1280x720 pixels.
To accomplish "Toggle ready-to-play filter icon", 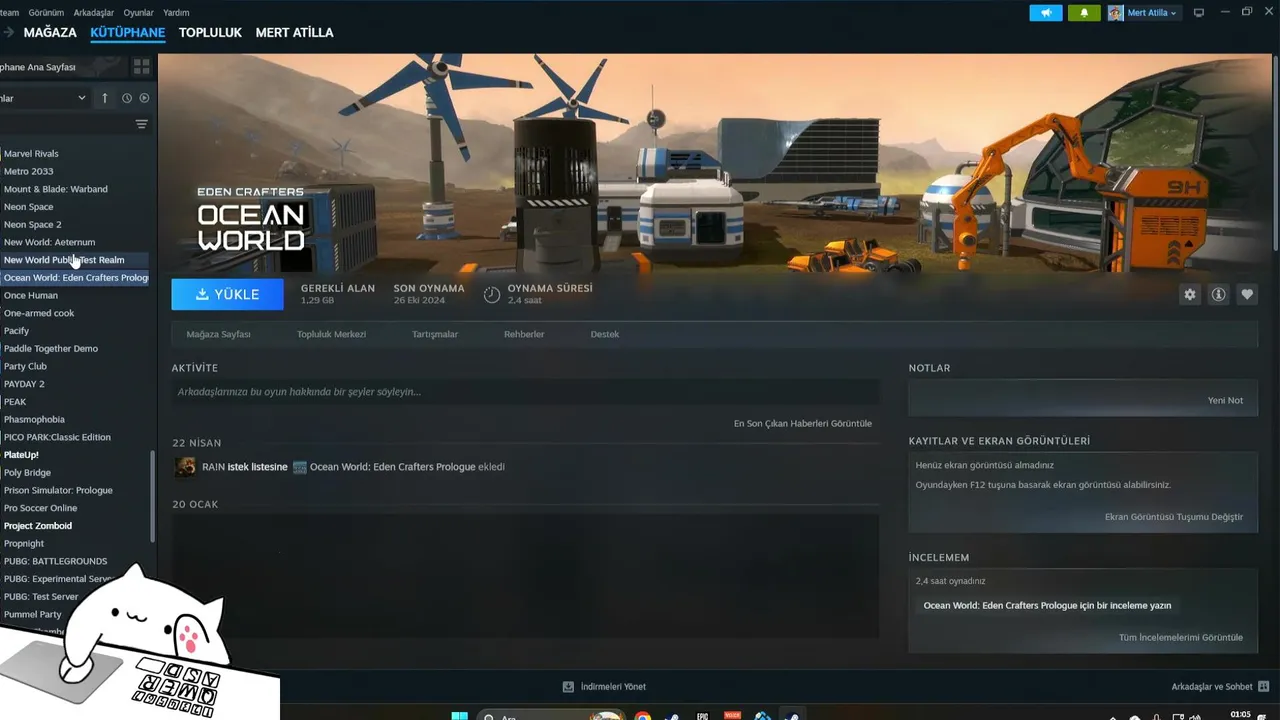I will tap(144, 98).
